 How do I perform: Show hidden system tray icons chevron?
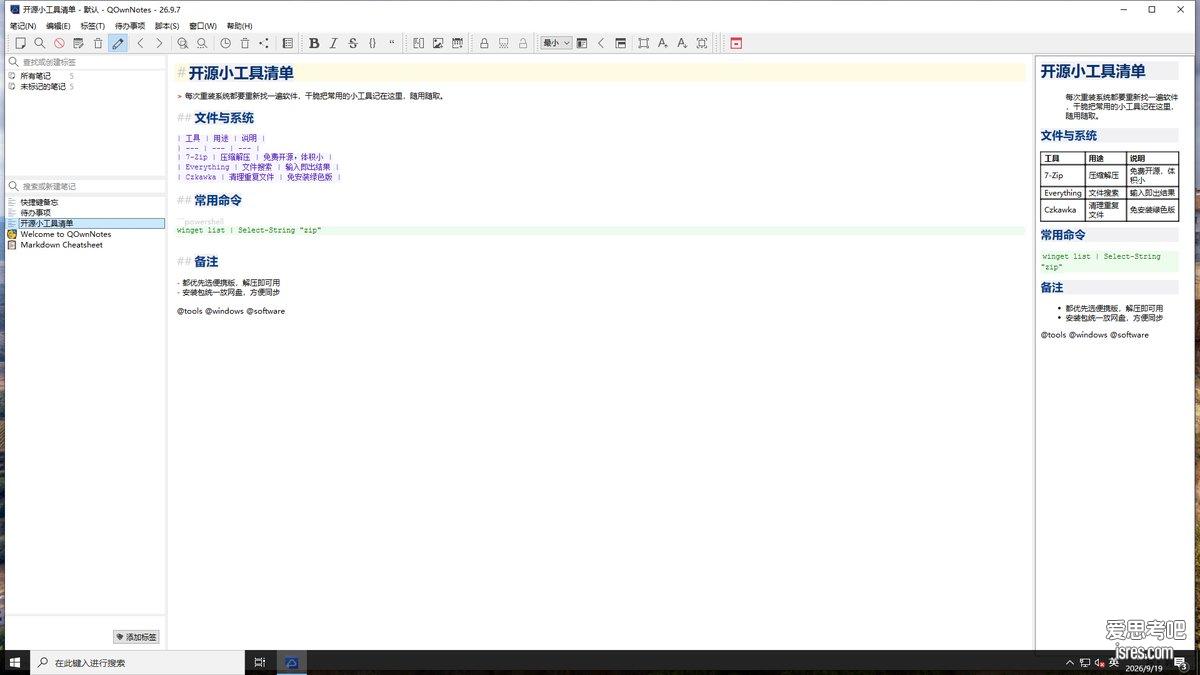(1069, 662)
